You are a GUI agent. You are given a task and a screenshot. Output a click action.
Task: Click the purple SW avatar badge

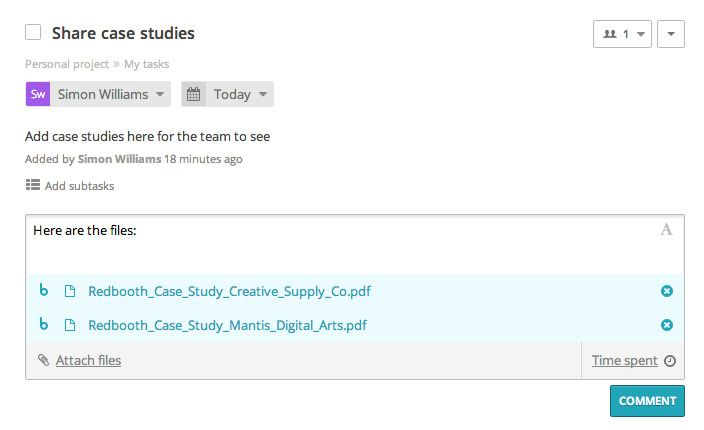point(38,94)
